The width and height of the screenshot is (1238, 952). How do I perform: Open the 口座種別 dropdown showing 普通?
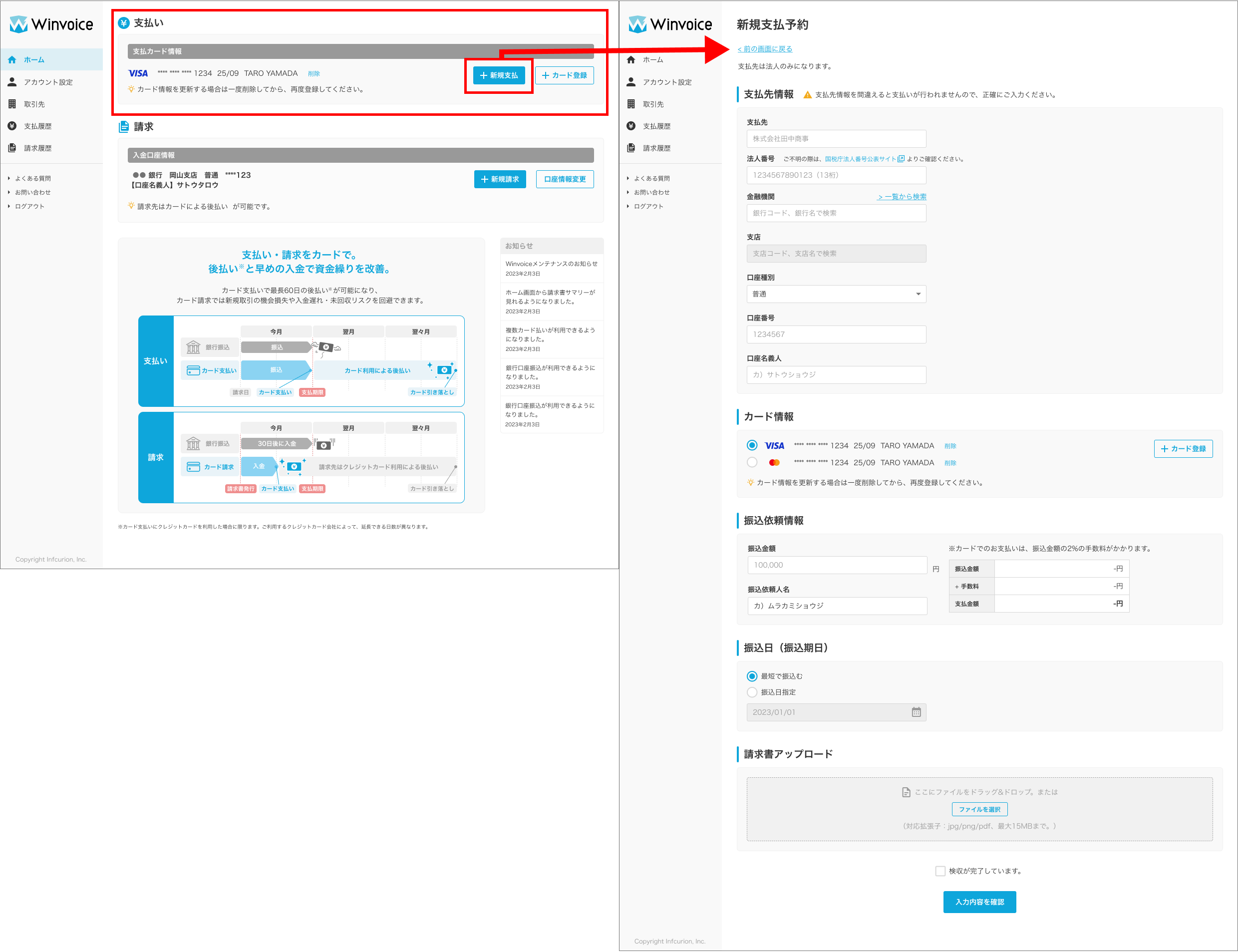pos(836,294)
